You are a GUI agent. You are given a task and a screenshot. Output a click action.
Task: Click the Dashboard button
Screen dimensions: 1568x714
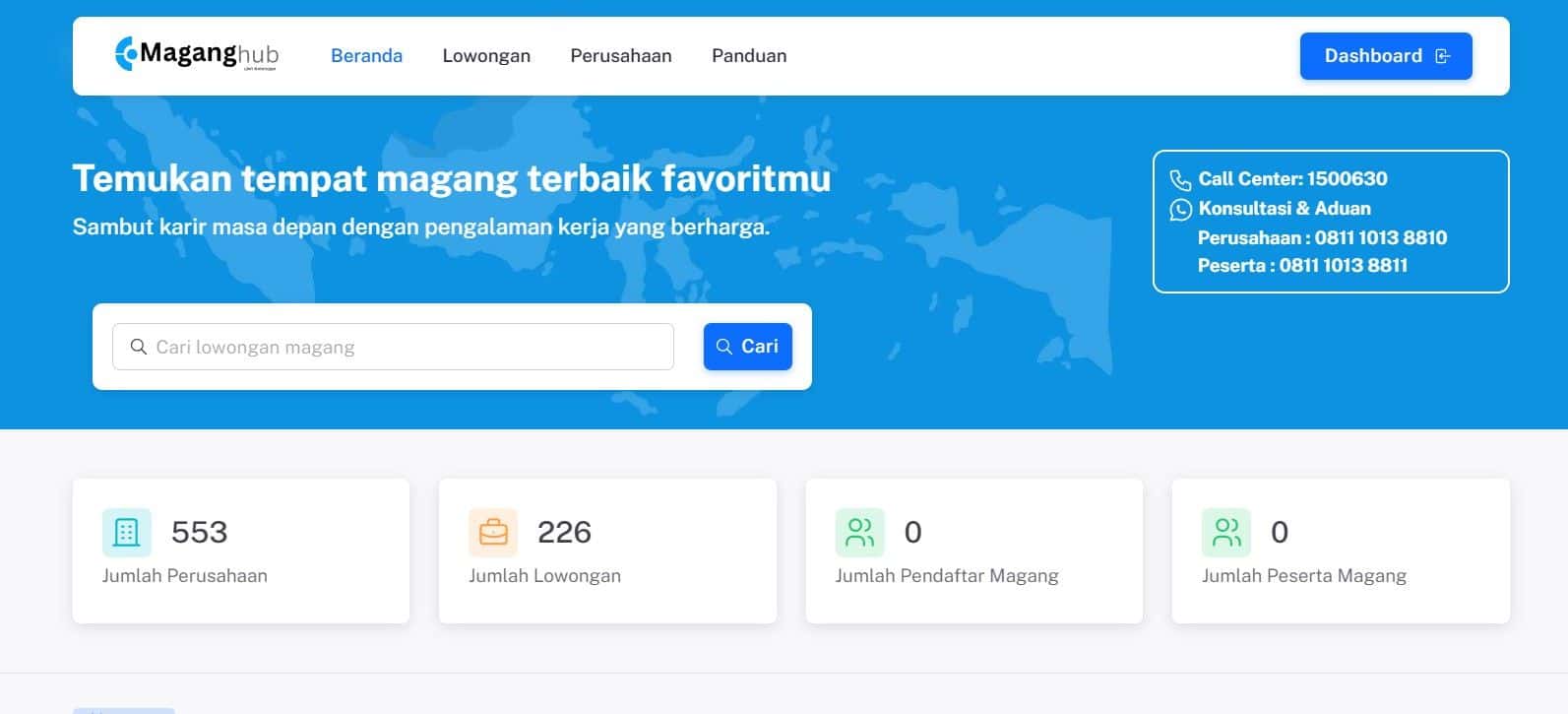[1386, 56]
